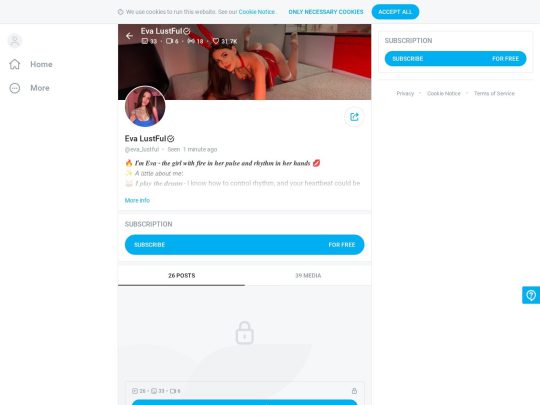
Task: Open the round profile avatar thumbnail
Action: pyautogui.click(x=145, y=106)
